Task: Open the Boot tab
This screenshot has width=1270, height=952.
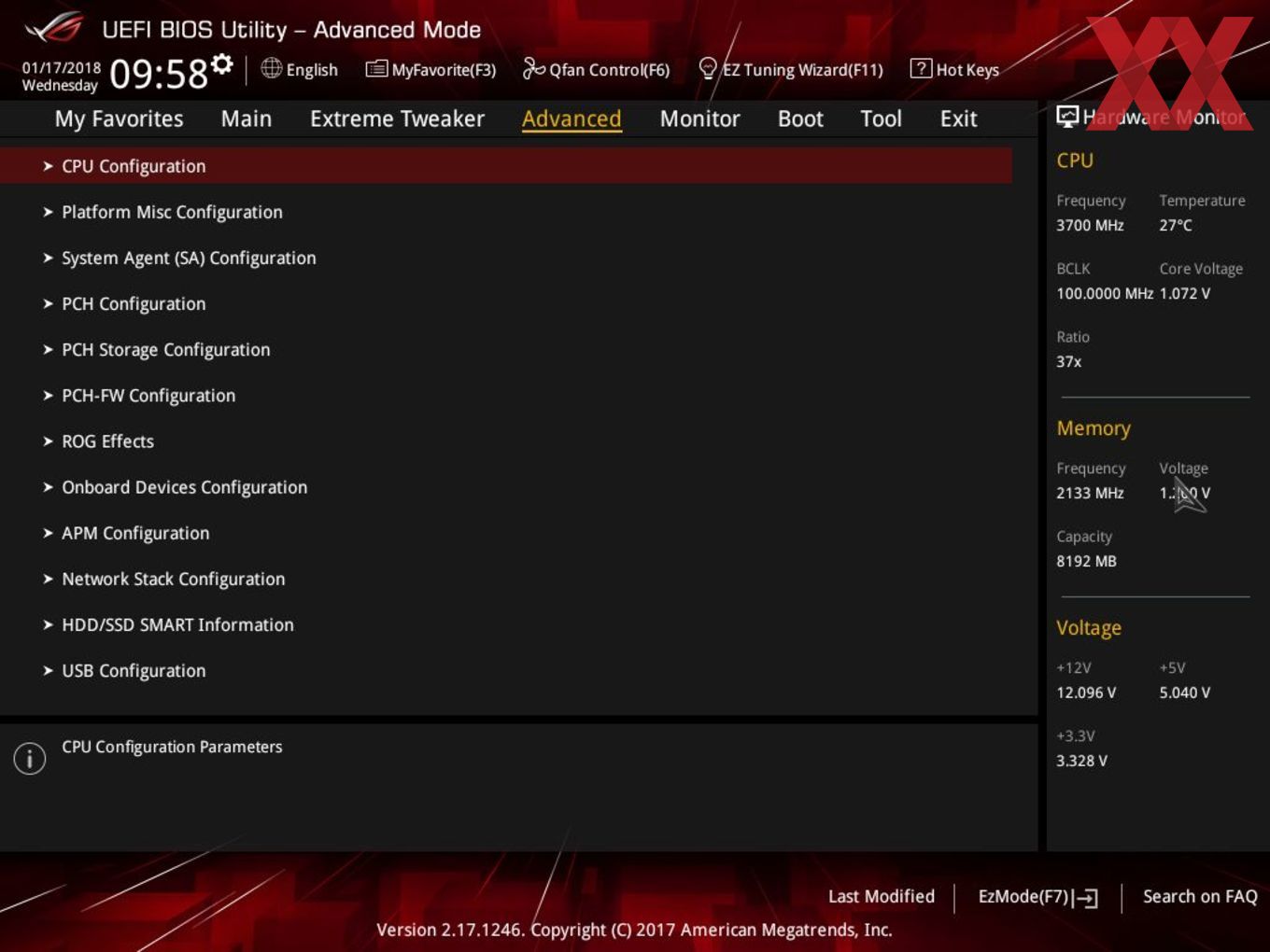Action: click(800, 119)
